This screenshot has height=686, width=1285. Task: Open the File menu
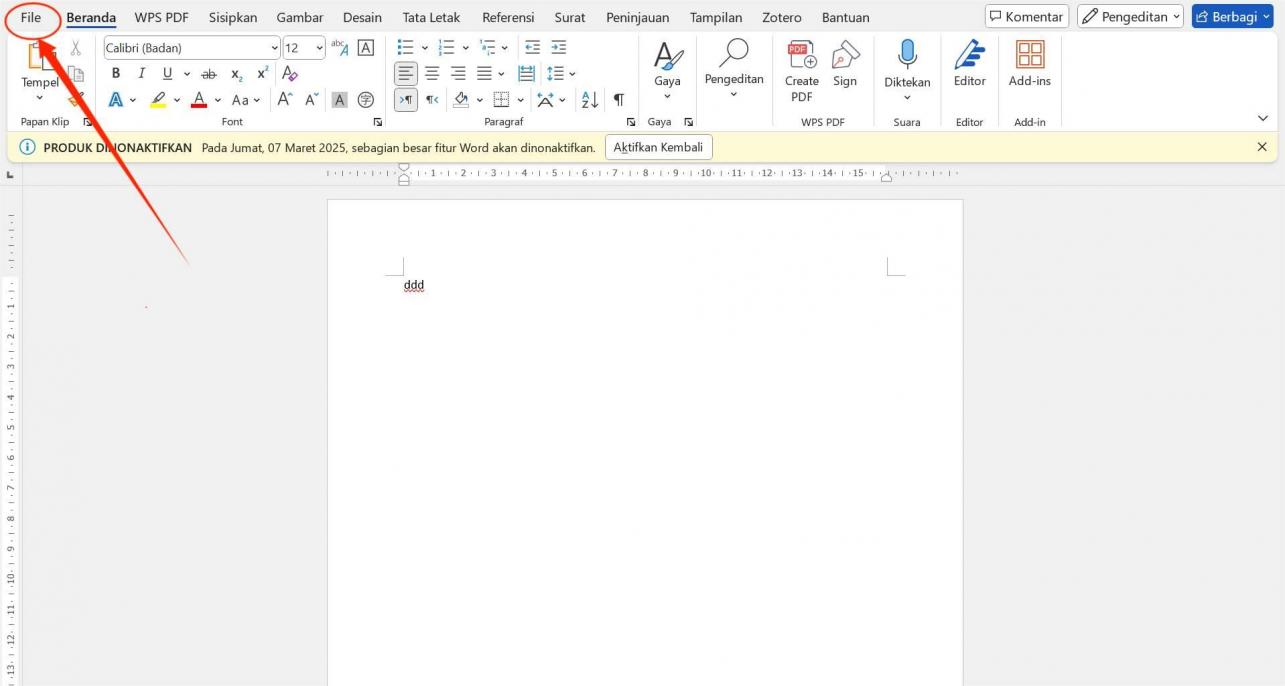[31, 17]
